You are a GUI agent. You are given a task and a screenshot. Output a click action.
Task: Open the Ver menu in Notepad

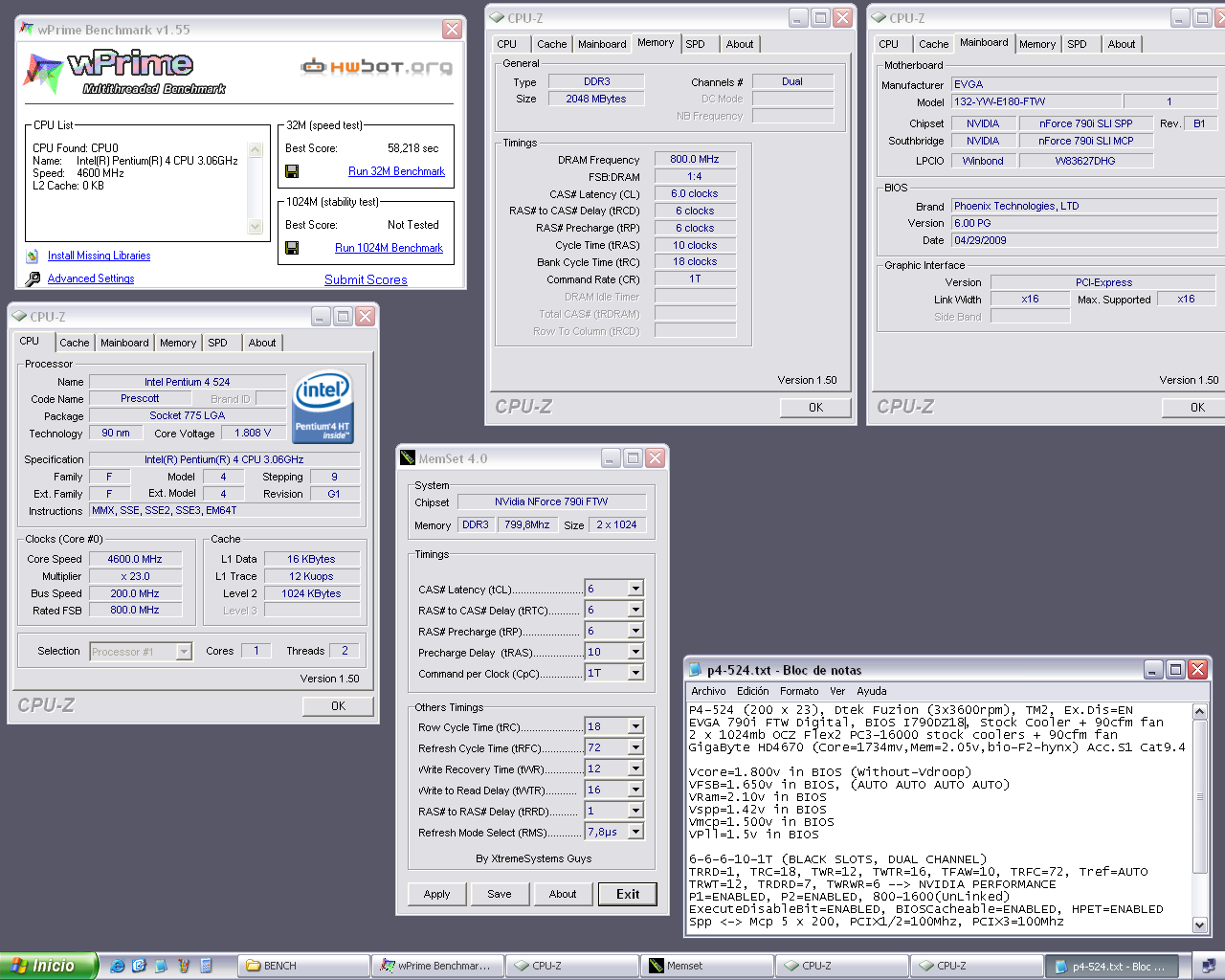pos(837,691)
